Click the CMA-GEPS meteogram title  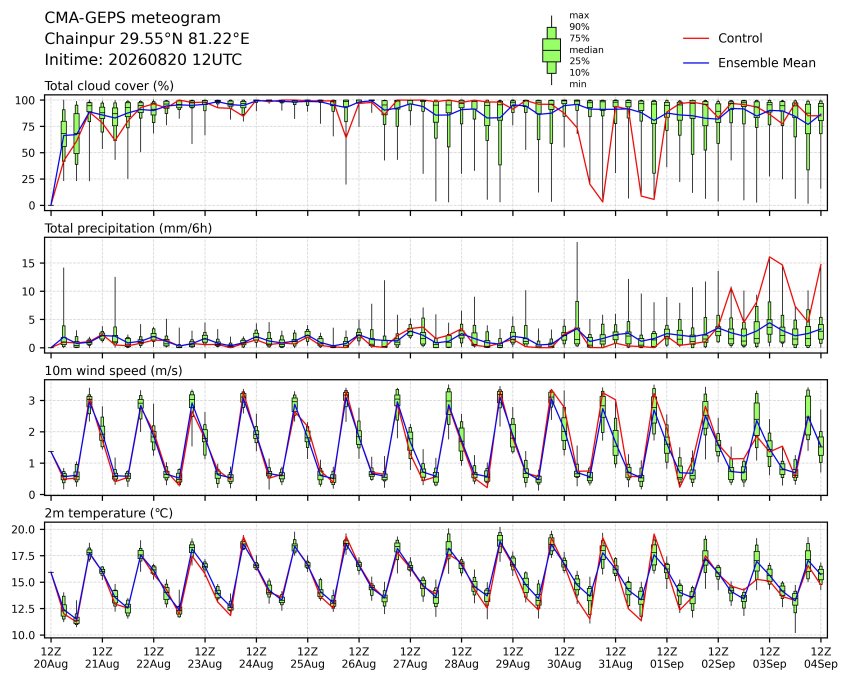tap(133, 18)
